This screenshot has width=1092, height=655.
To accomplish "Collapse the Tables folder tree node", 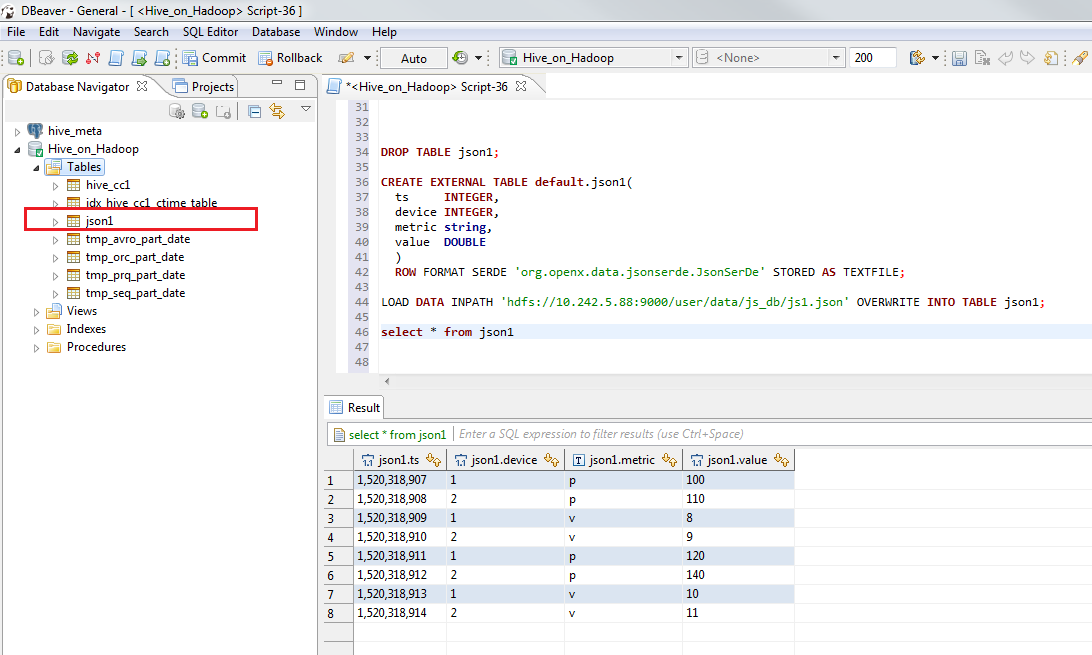I will (35, 166).
